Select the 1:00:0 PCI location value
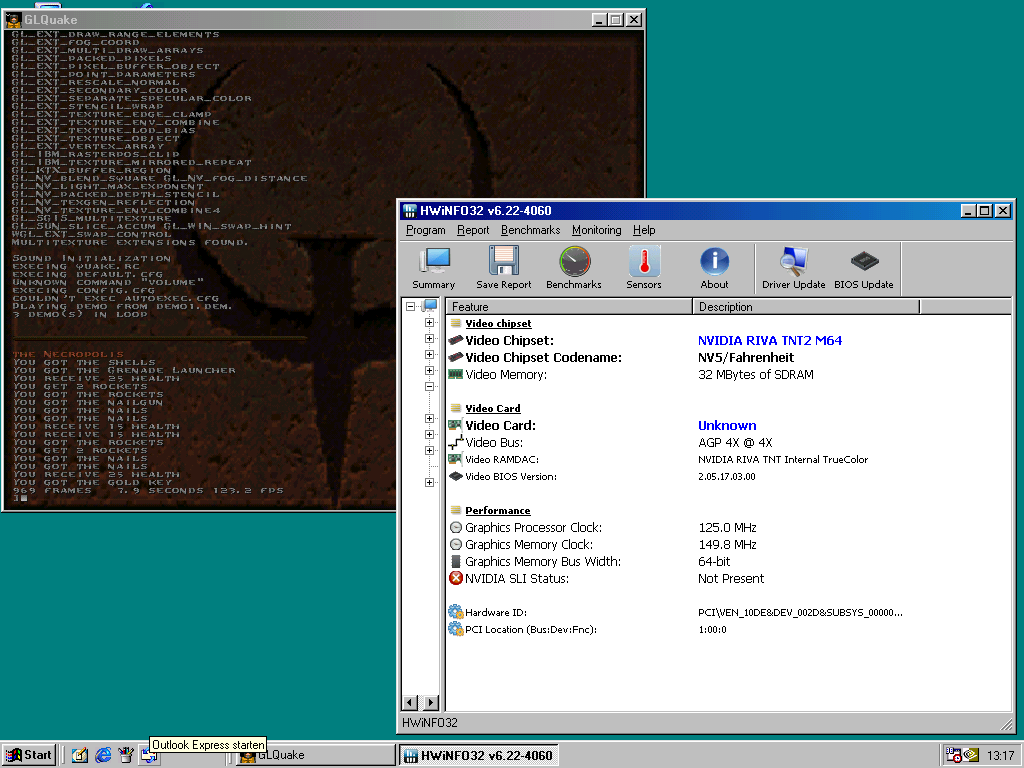 [x=712, y=629]
